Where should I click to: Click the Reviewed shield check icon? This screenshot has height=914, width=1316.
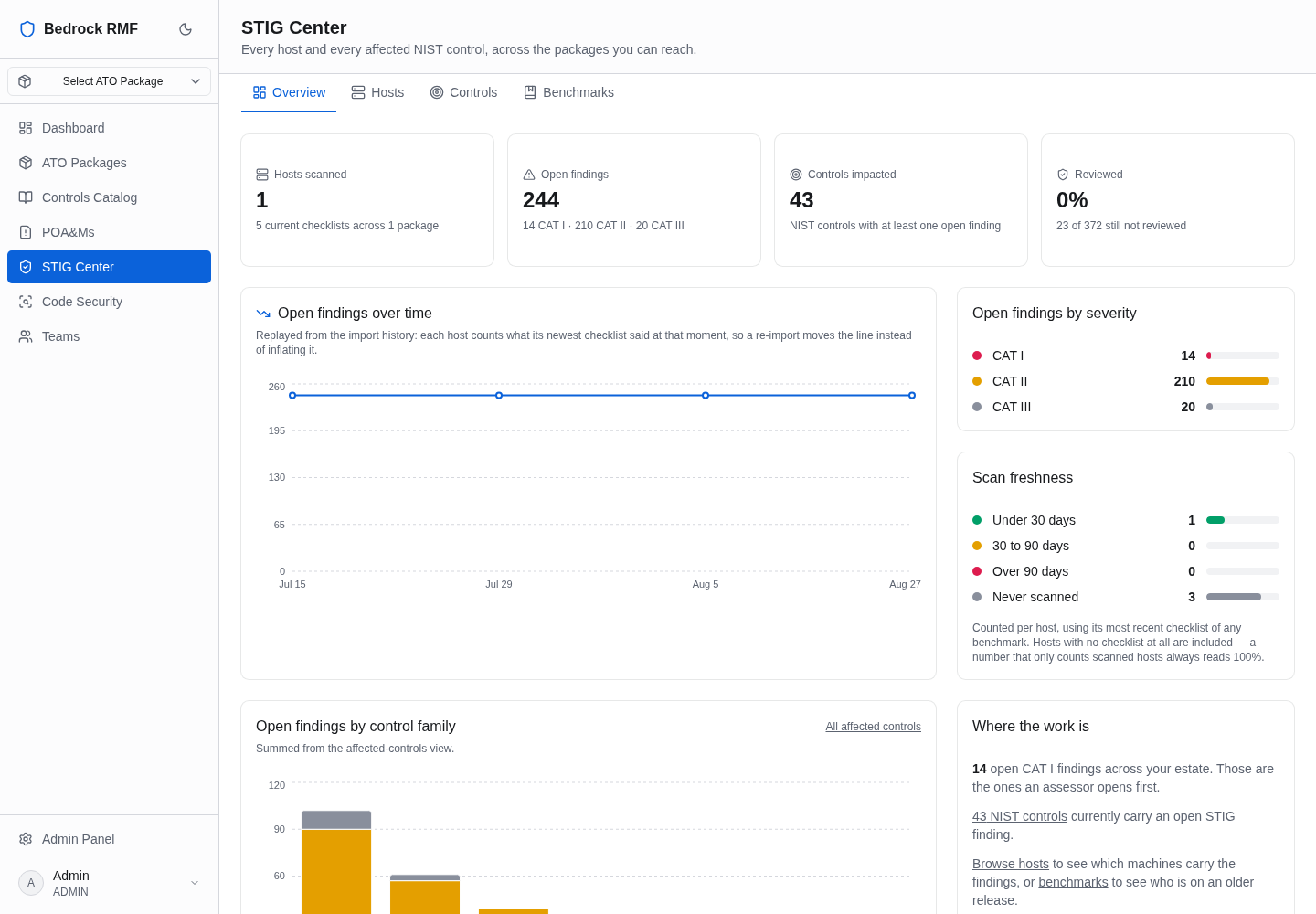(x=1063, y=175)
